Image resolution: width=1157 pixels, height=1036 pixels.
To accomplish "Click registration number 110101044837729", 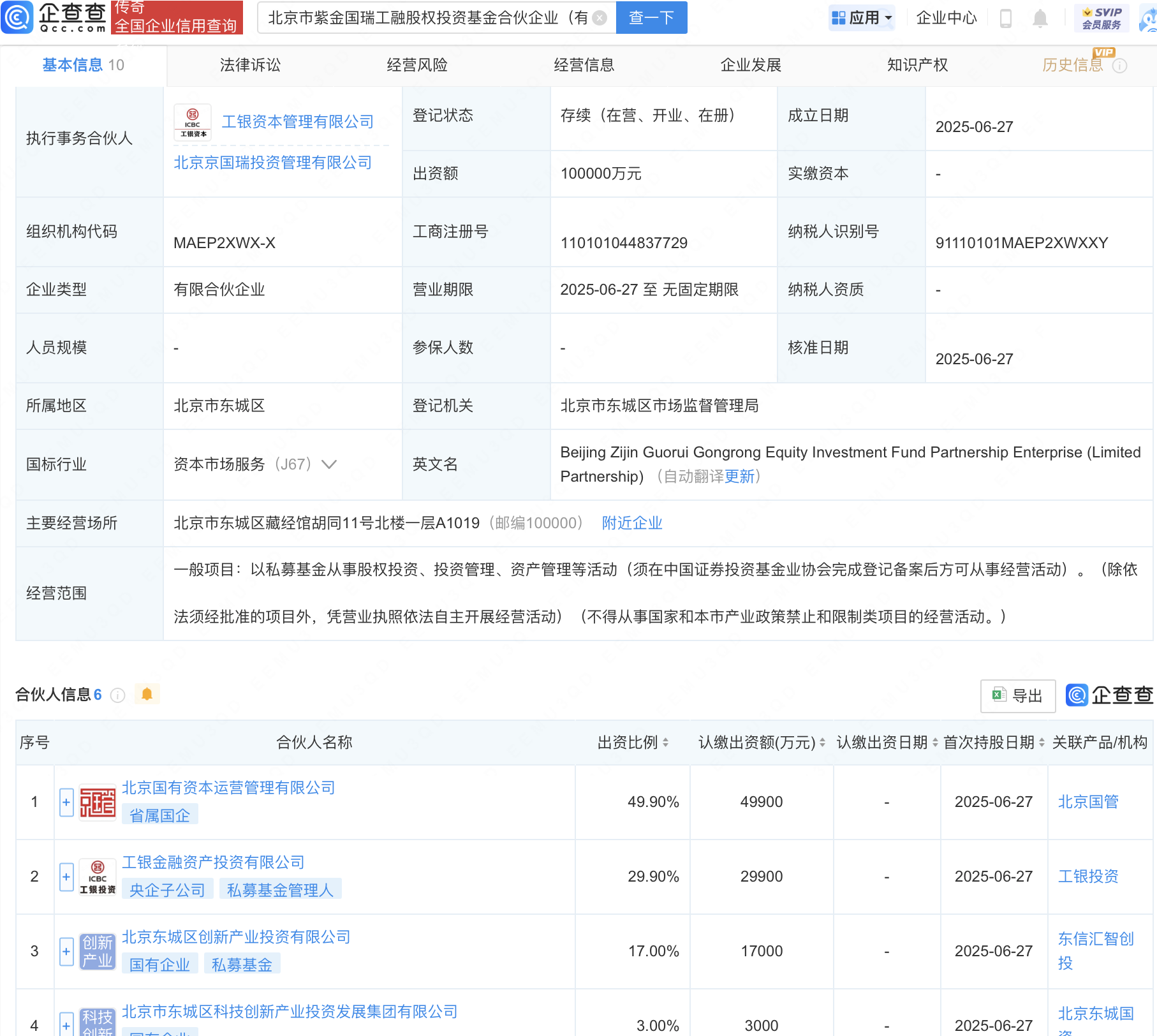I will (x=624, y=243).
